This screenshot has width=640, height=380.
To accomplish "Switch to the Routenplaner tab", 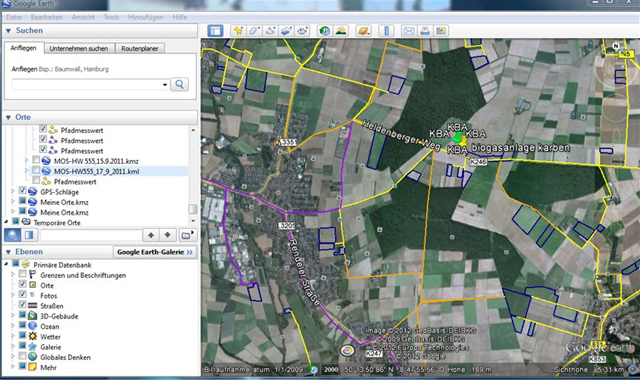I will [140, 49].
